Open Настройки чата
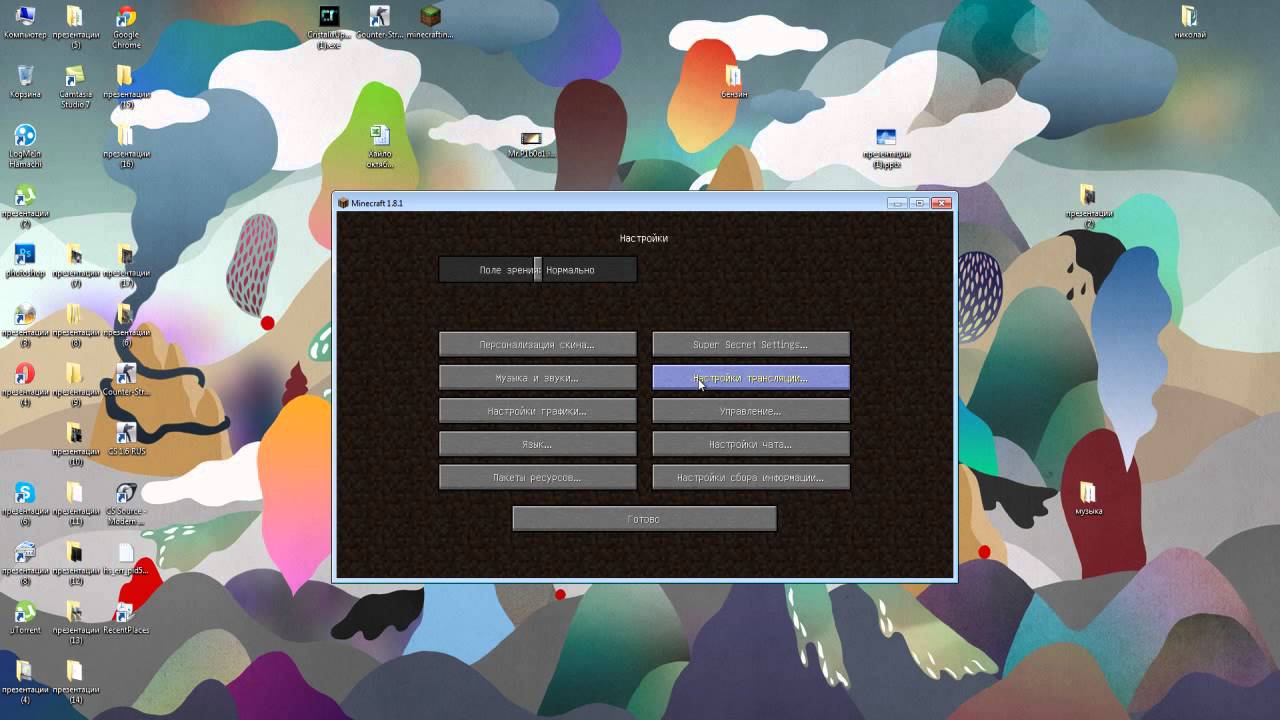The image size is (1280, 720). (x=751, y=444)
